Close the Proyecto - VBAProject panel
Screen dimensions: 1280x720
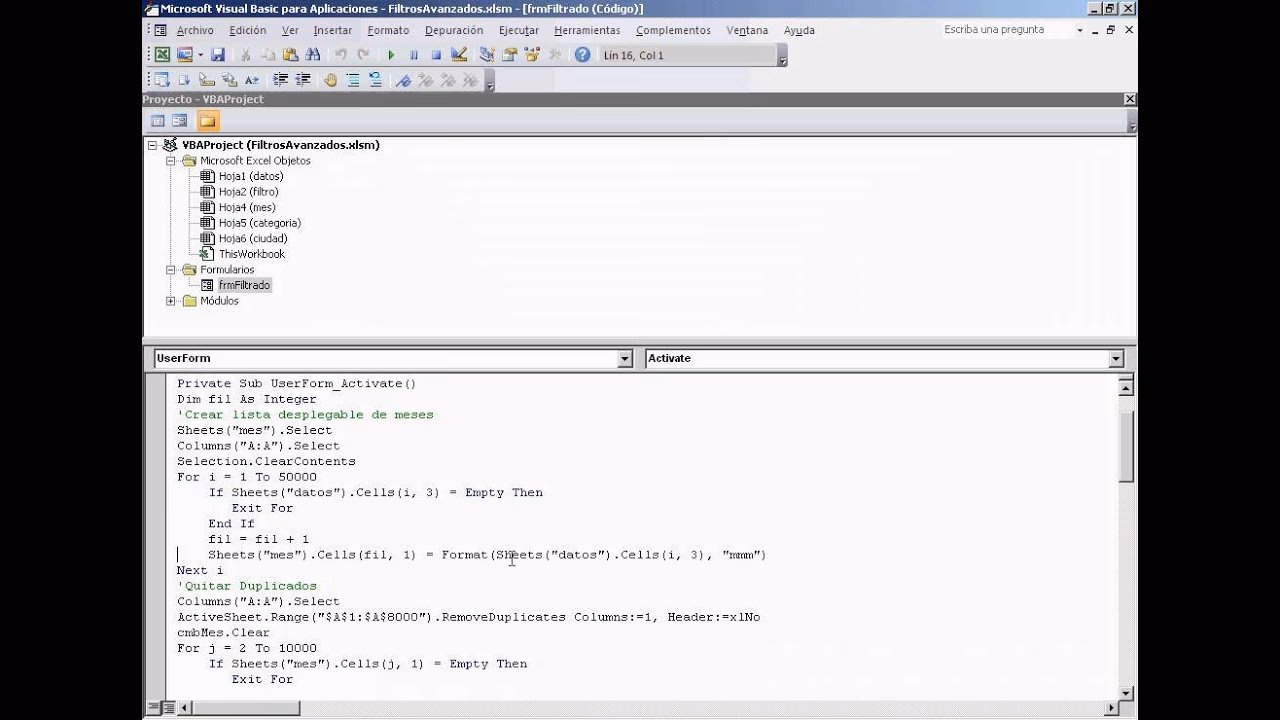[x=1130, y=99]
